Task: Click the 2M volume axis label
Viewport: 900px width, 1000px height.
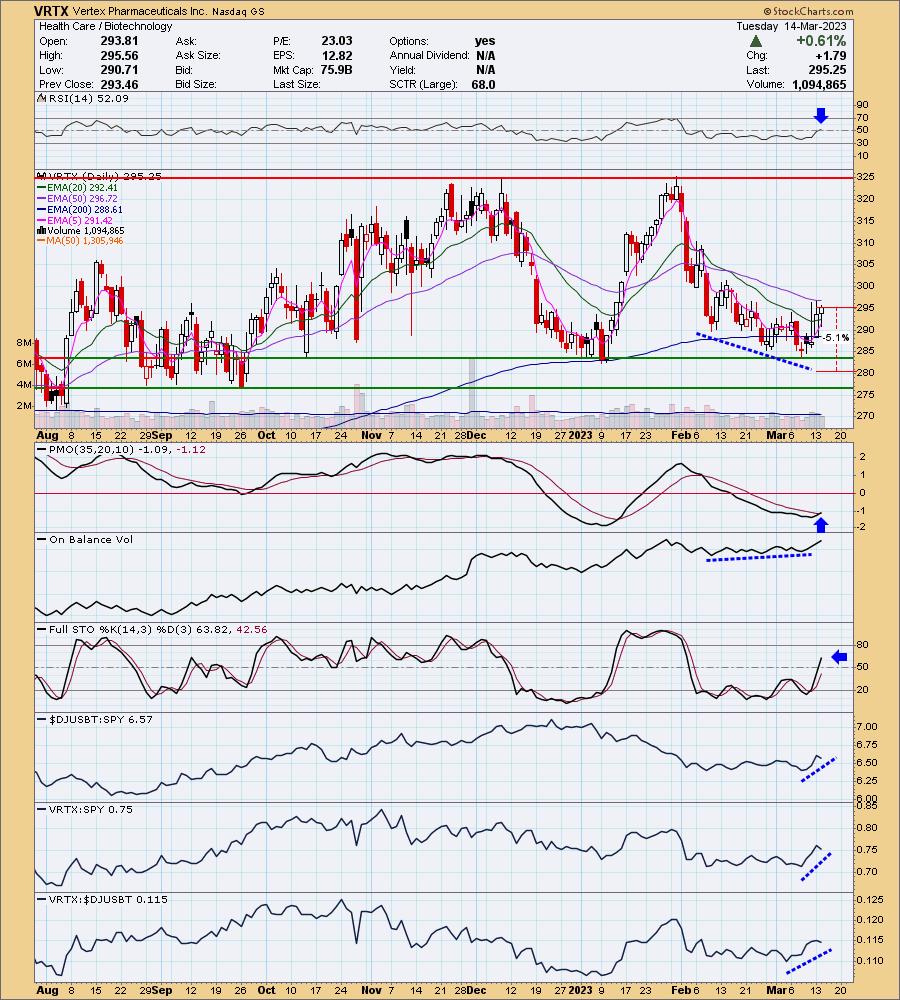Action: [24, 406]
